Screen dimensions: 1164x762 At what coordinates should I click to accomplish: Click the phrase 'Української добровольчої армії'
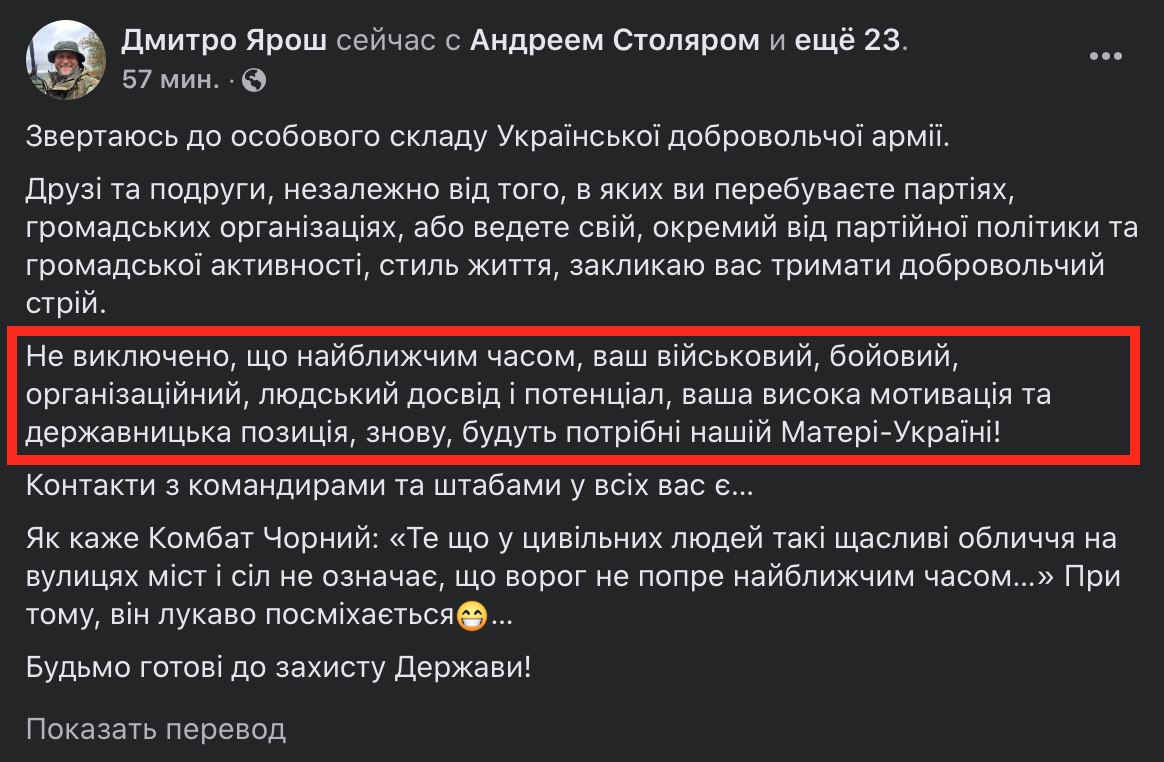click(x=720, y=137)
